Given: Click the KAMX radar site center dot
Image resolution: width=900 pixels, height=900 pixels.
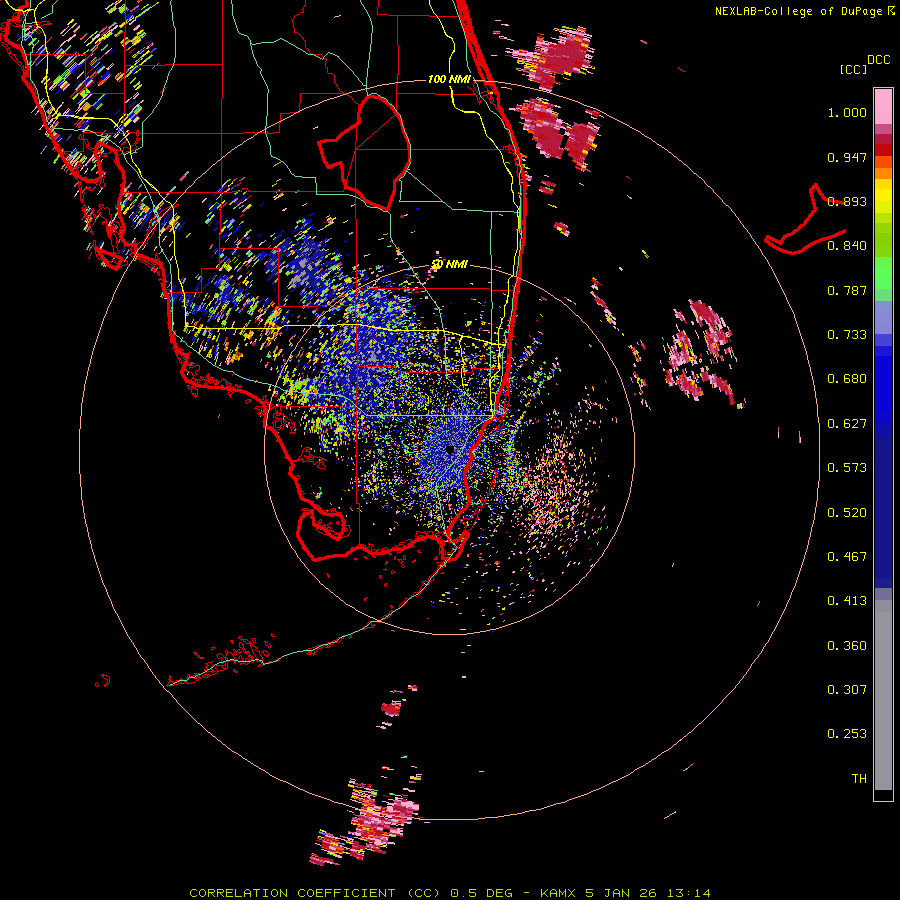Looking at the screenshot, I should click(450, 450).
